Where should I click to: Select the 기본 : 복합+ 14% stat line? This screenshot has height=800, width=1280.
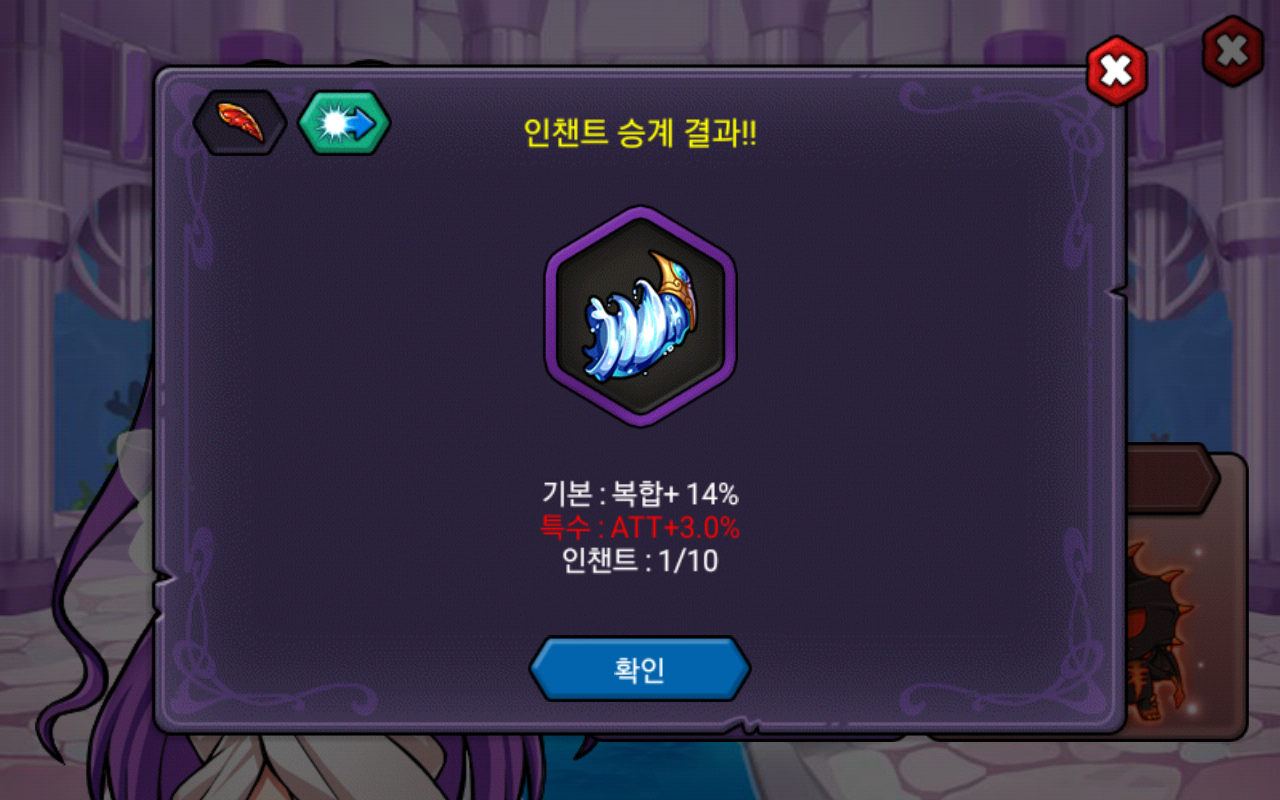(640, 493)
